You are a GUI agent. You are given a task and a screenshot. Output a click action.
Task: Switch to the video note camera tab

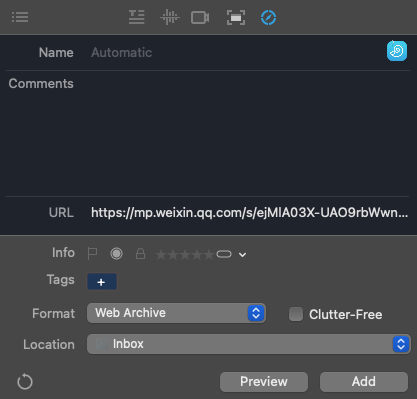[200, 18]
